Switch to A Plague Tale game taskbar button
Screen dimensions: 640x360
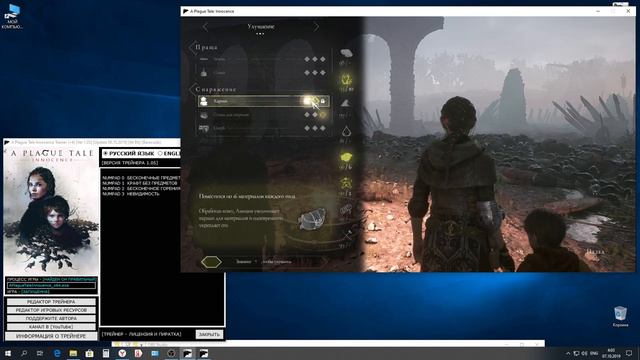pos(187,353)
